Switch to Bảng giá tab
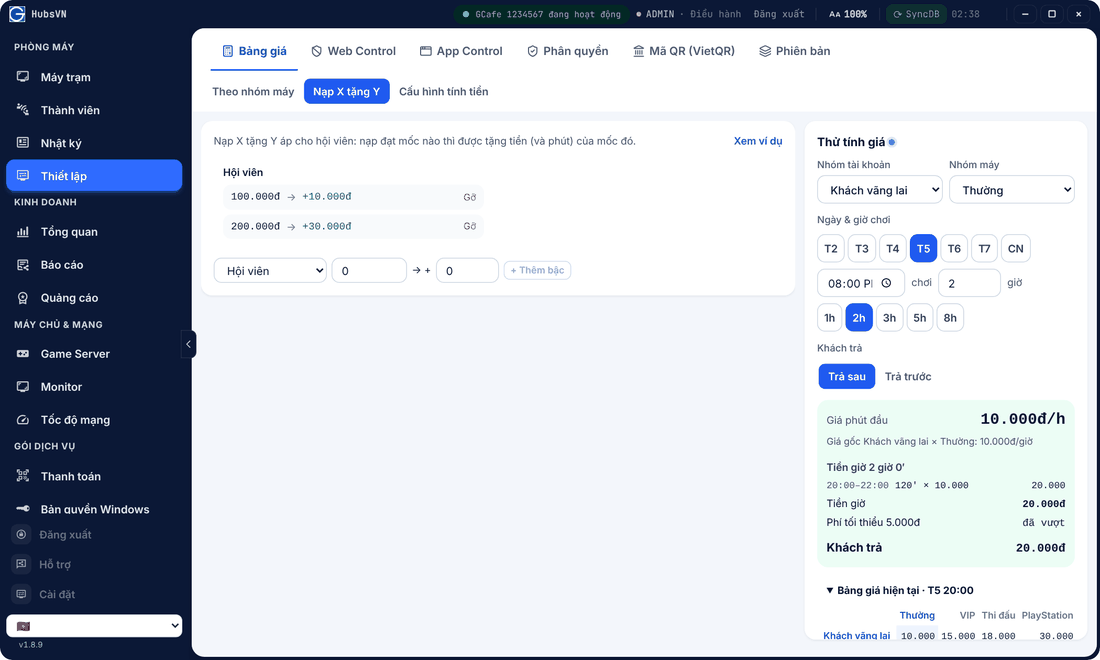The height and width of the screenshot is (660, 1100). (x=254, y=51)
